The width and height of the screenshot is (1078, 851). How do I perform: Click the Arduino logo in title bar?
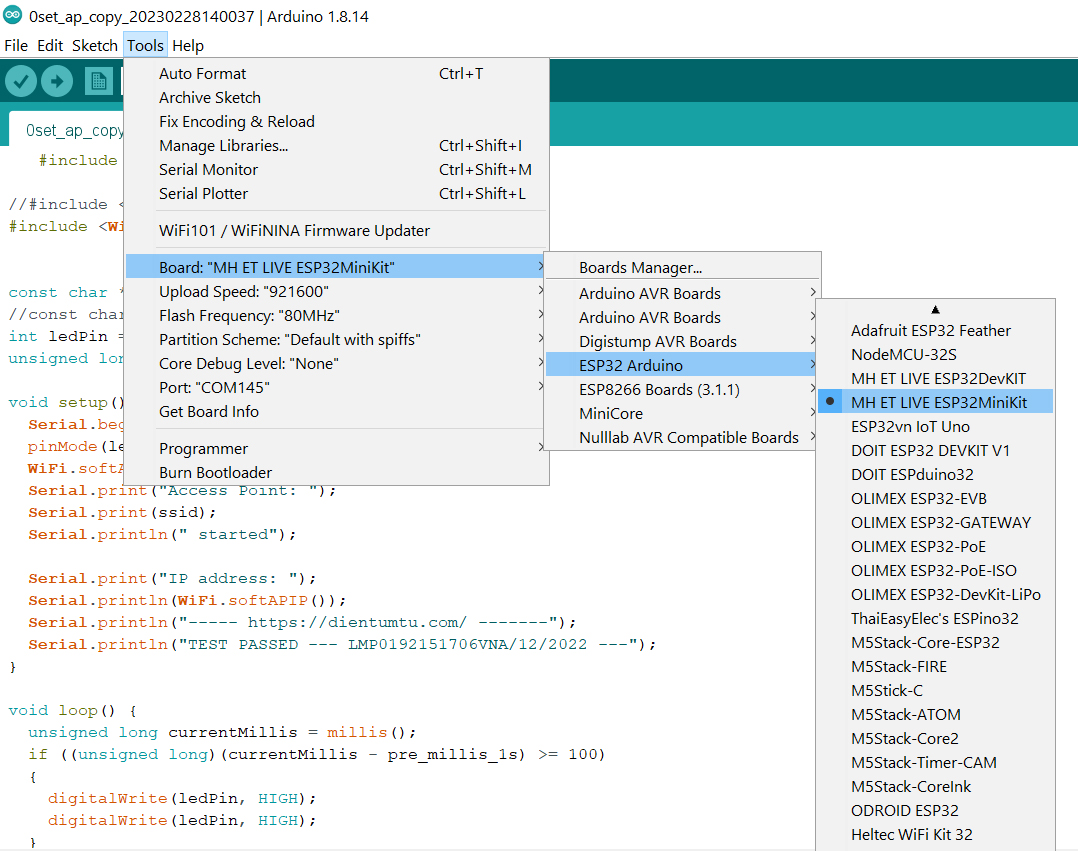pos(12,15)
